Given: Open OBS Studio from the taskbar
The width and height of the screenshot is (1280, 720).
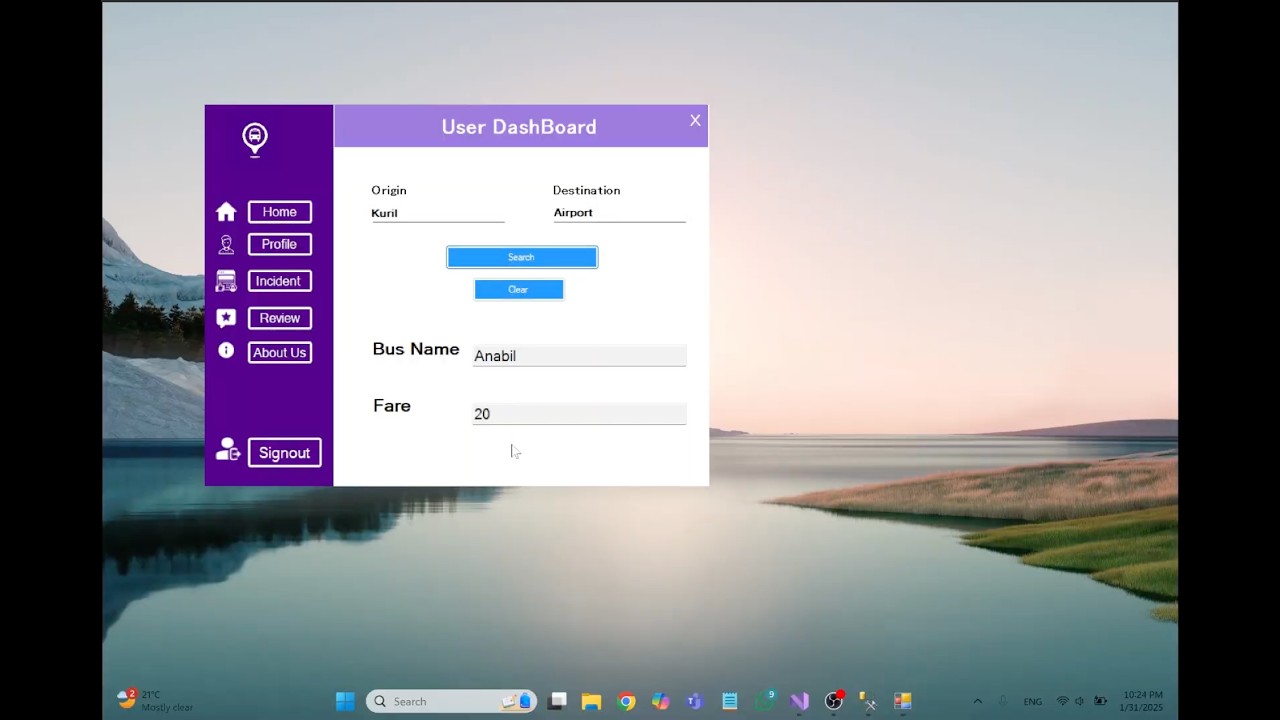Looking at the screenshot, I should [x=834, y=701].
